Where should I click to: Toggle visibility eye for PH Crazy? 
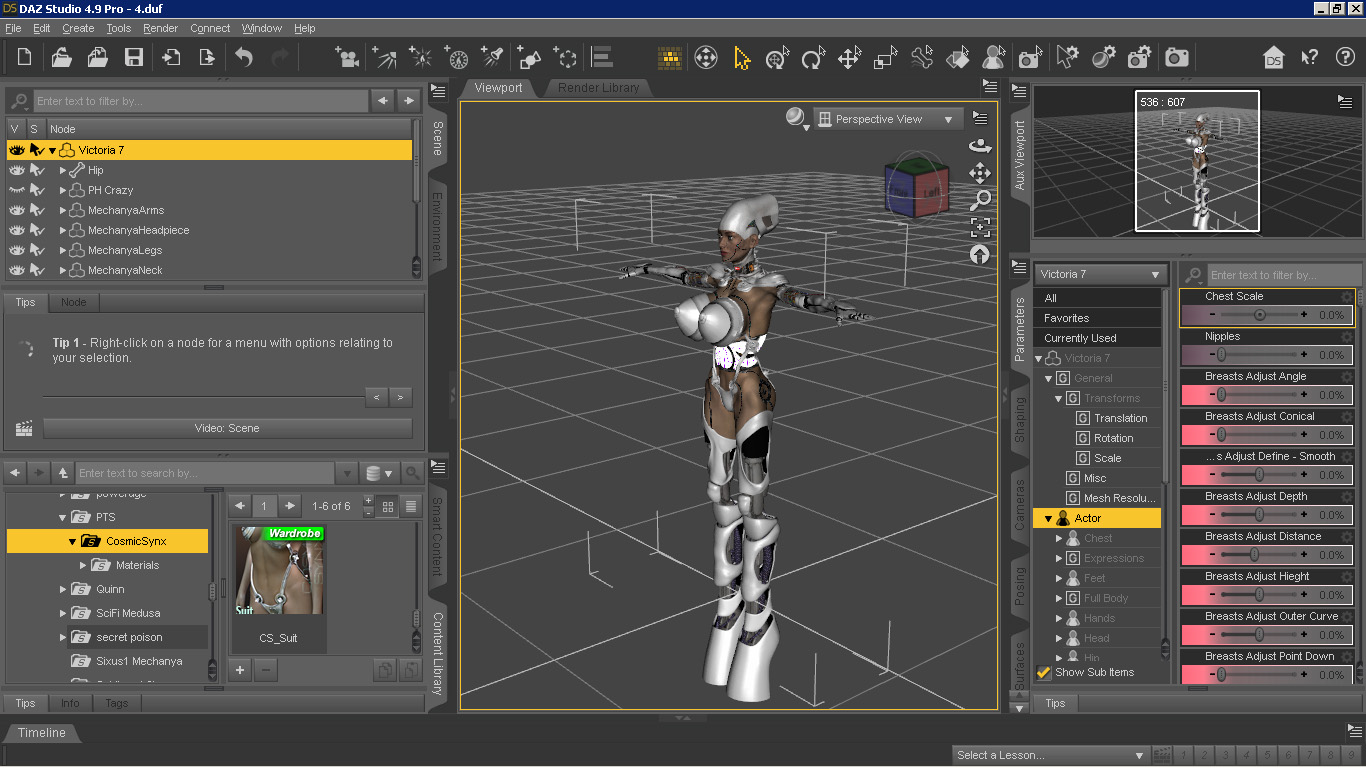tap(16, 190)
